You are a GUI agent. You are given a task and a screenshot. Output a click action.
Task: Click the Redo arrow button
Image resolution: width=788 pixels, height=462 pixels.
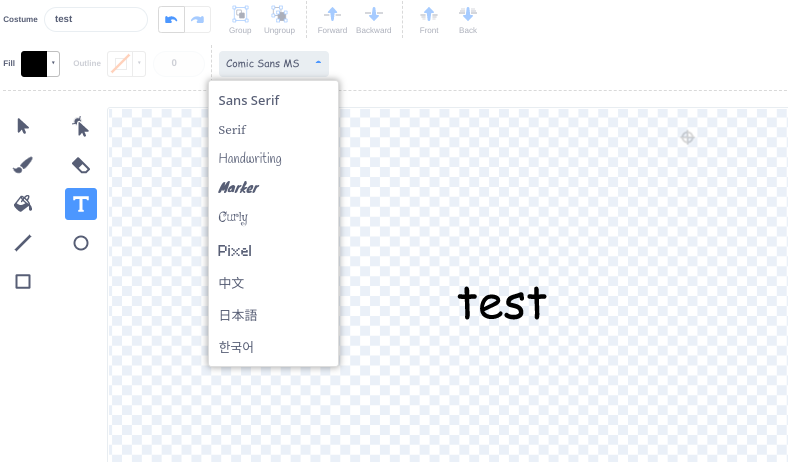[198, 19]
